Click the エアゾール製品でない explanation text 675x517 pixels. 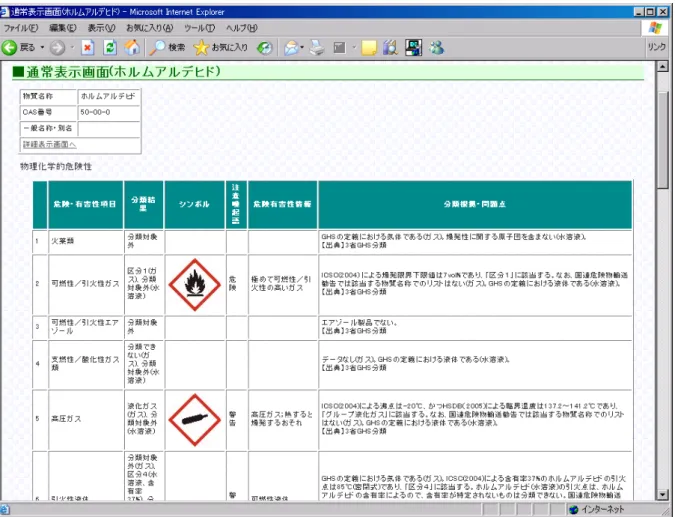[x=359, y=322]
